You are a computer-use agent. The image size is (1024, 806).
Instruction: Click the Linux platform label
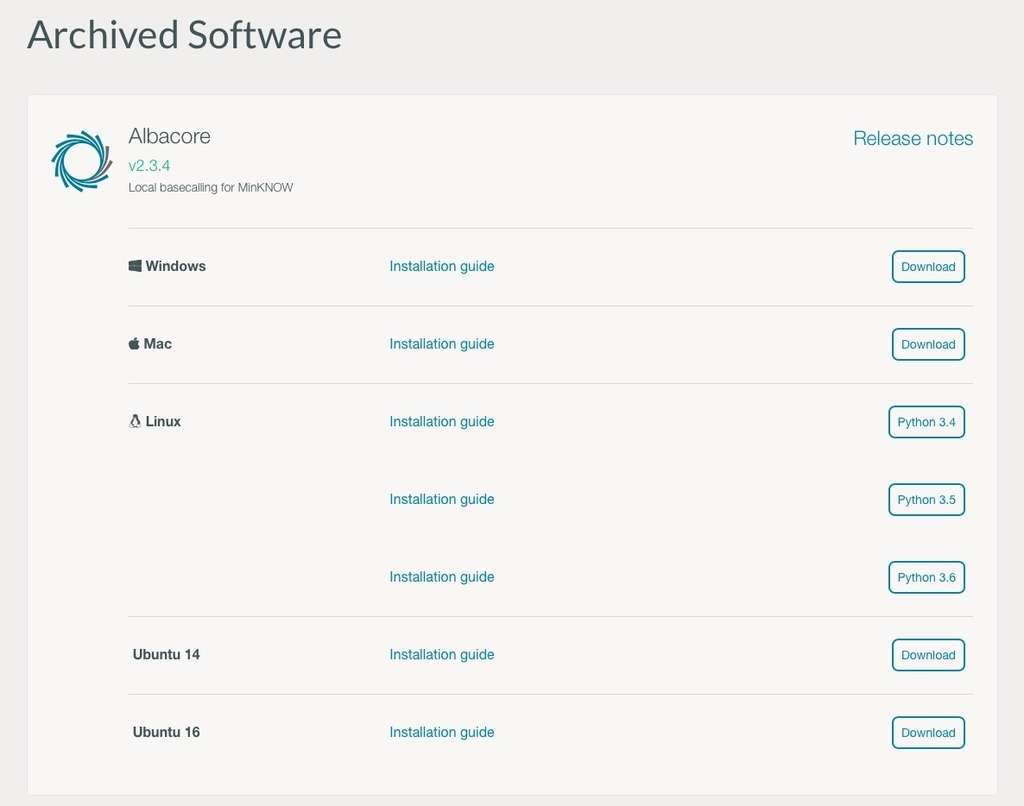(x=163, y=421)
